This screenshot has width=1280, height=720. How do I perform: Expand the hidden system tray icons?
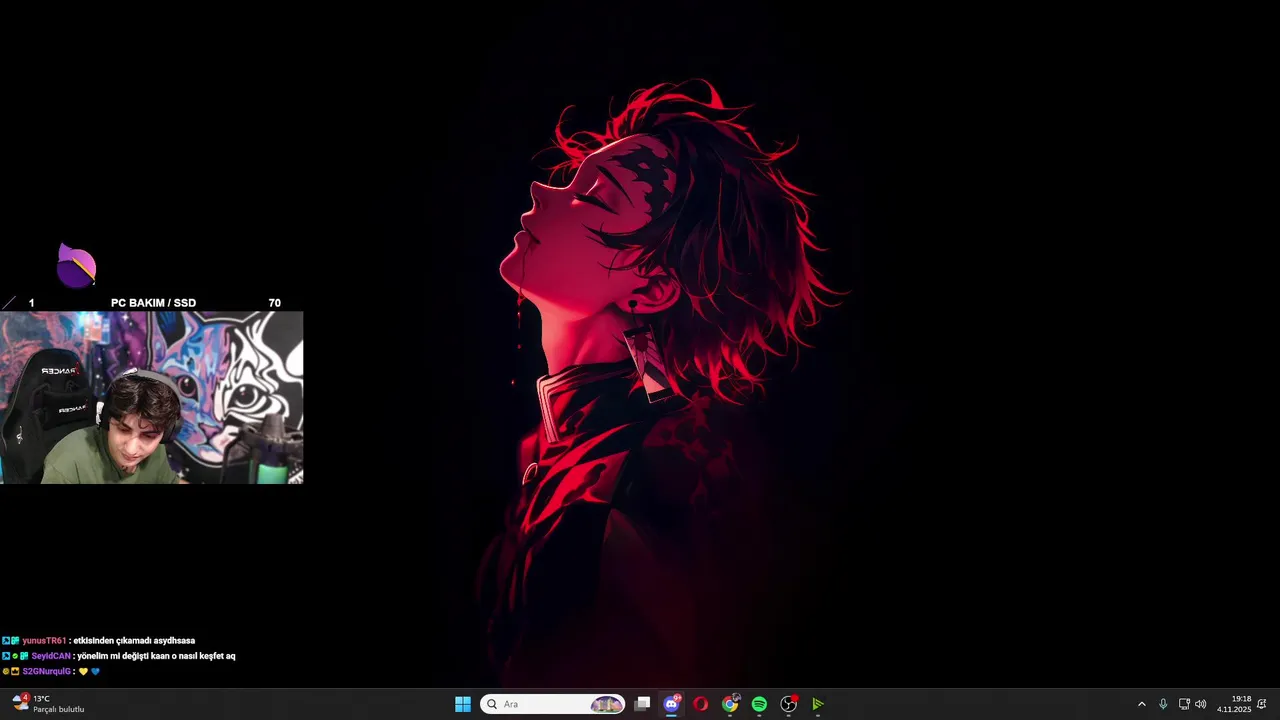1142,704
